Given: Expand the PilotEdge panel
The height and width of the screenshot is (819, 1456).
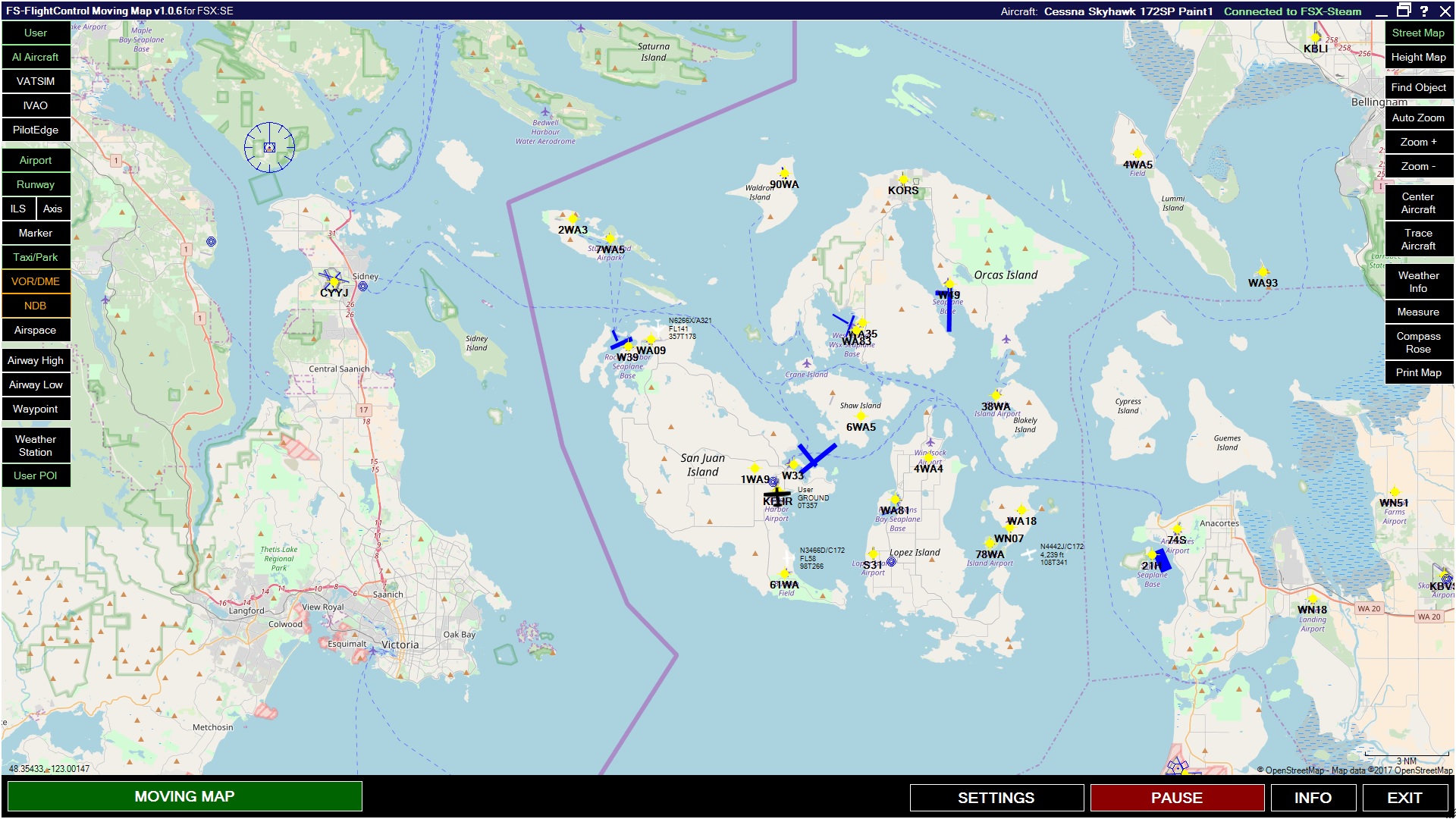Looking at the screenshot, I should 36,130.
